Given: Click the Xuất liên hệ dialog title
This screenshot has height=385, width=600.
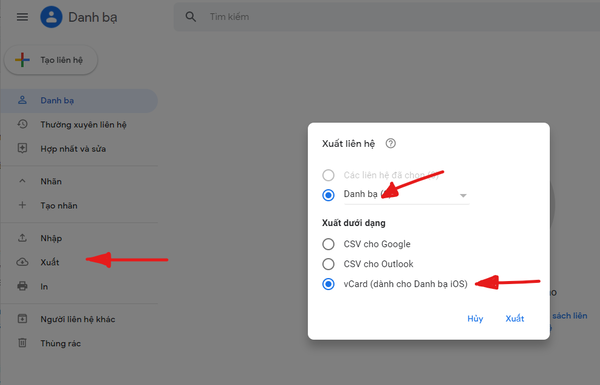Looking at the screenshot, I should click(x=348, y=144).
